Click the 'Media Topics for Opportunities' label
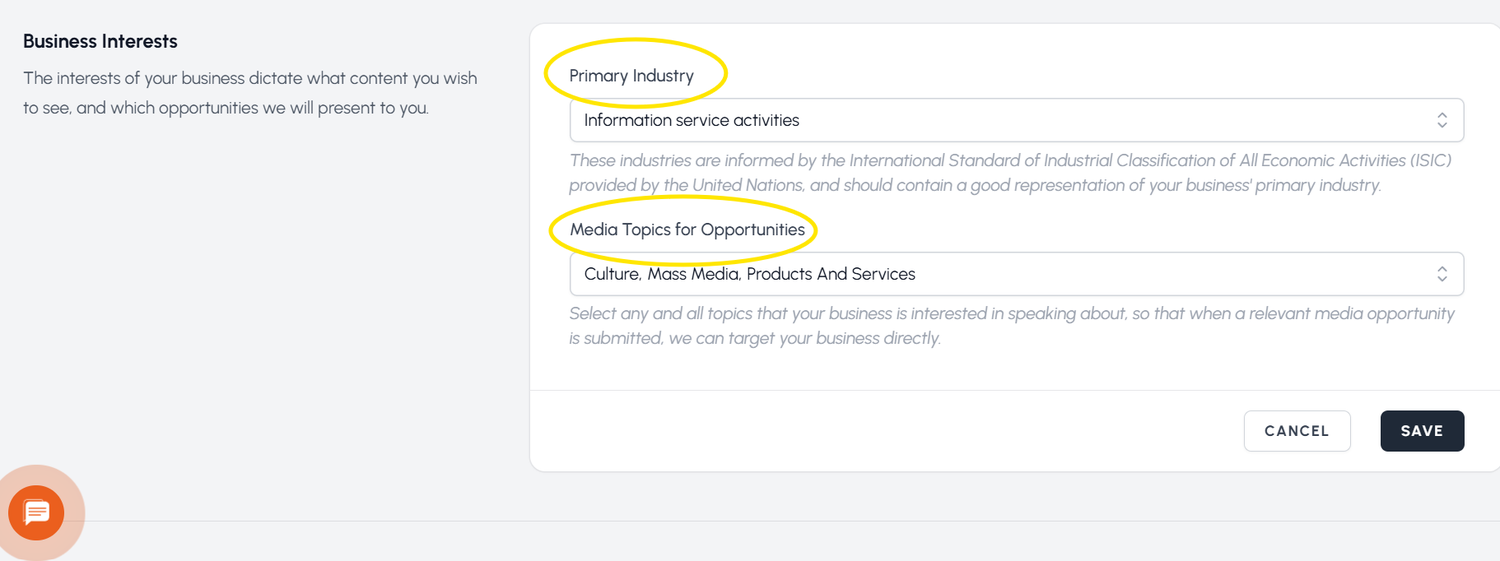The image size is (1500, 561). (x=687, y=230)
